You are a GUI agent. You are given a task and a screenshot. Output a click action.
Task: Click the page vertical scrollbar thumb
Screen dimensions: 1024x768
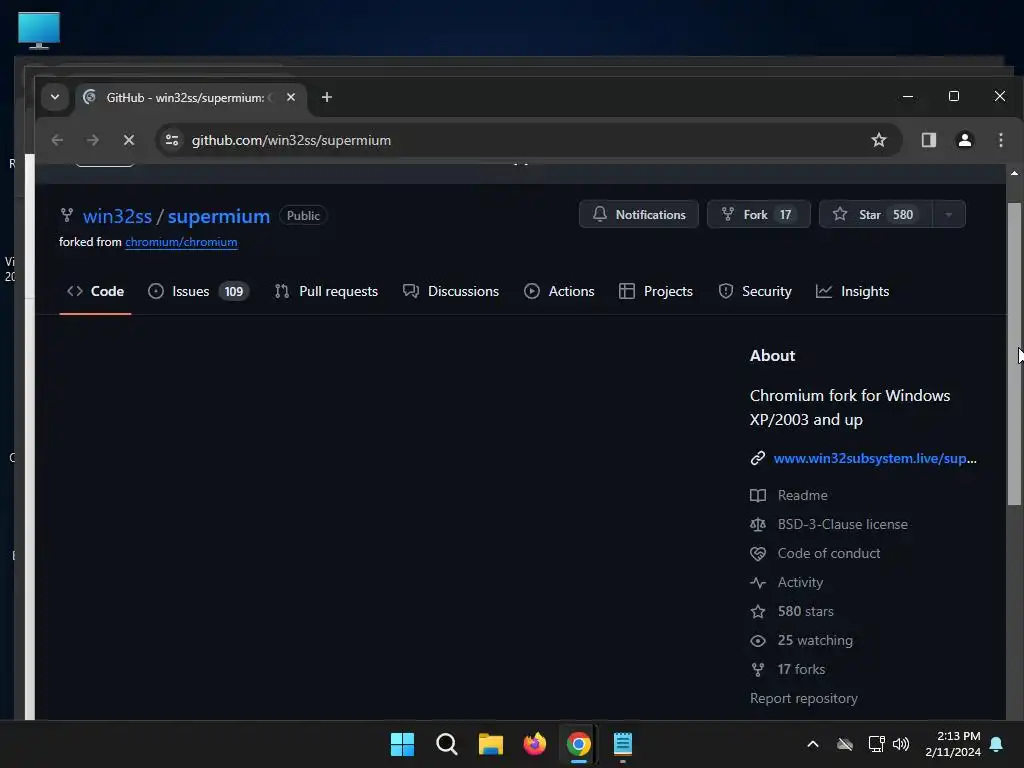(1014, 353)
